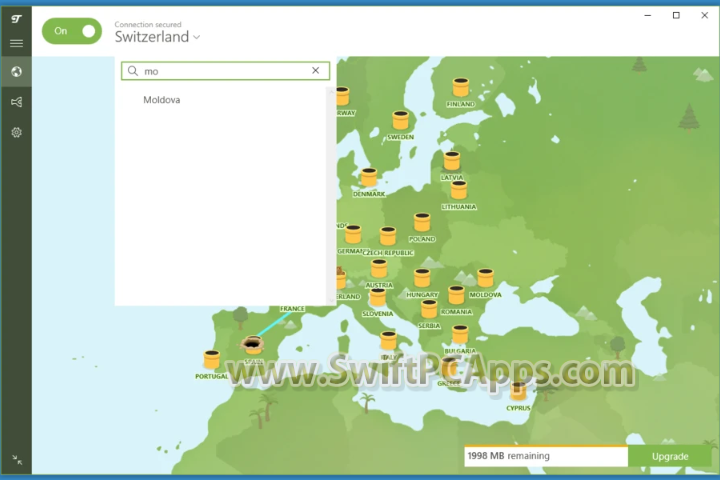Image resolution: width=720 pixels, height=480 pixels.
Task: Select the Bulgaria tunnel on the map
Action: coord(460,334)
